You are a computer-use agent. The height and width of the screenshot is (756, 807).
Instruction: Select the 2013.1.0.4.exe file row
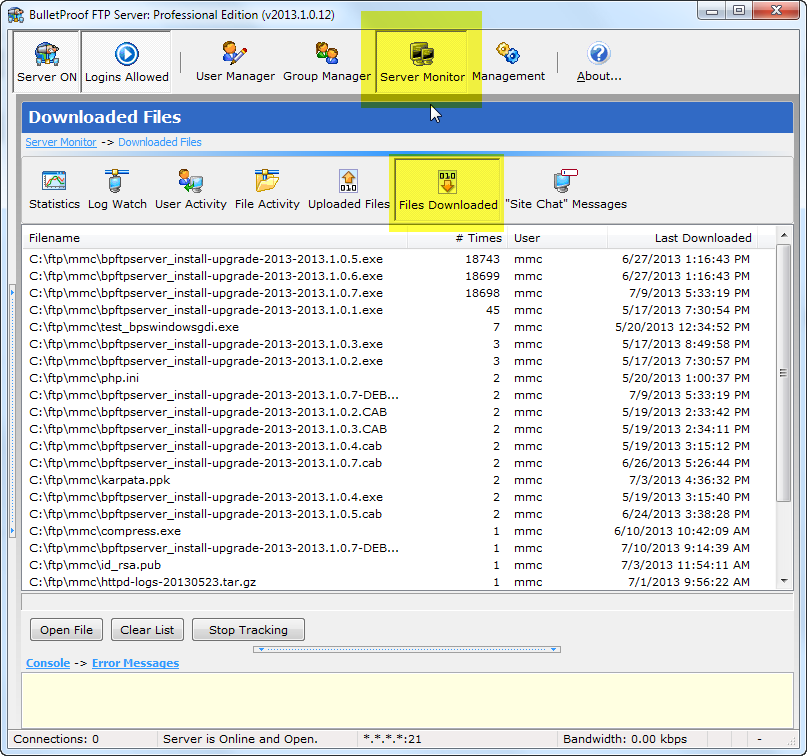tap(399, 497)
